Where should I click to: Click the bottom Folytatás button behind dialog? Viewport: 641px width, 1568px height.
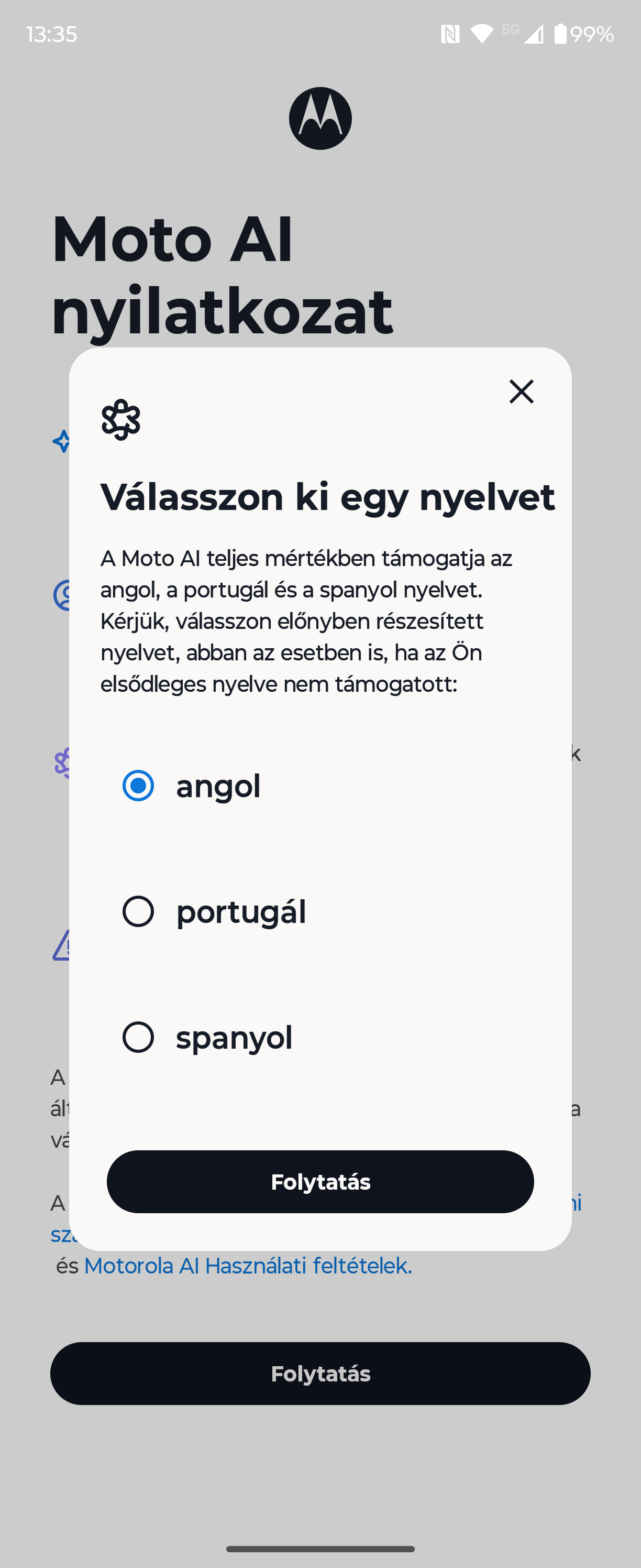[x=320, y=1373]
